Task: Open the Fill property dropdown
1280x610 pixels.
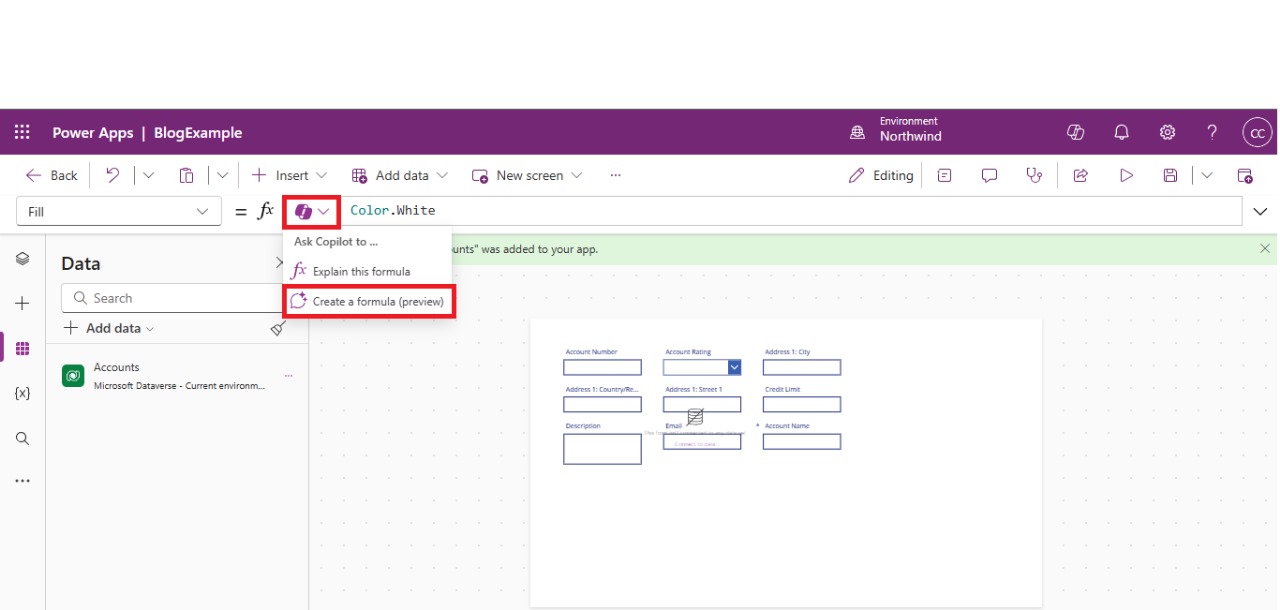Action: (118, 212)
